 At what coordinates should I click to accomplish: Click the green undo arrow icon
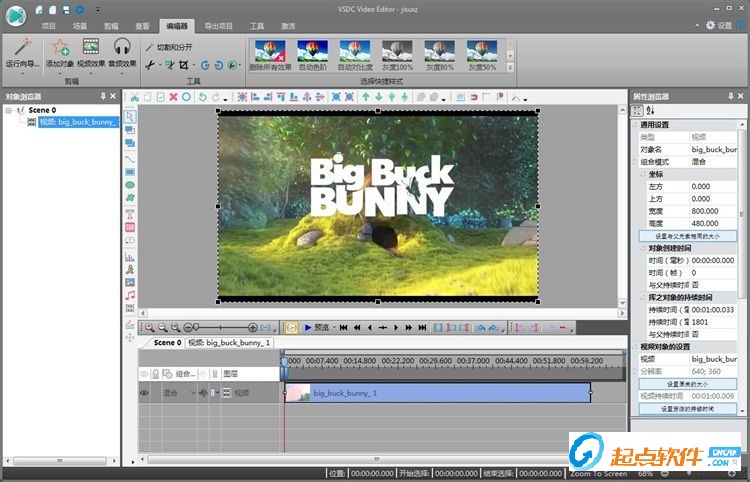[x=202, y=97]
